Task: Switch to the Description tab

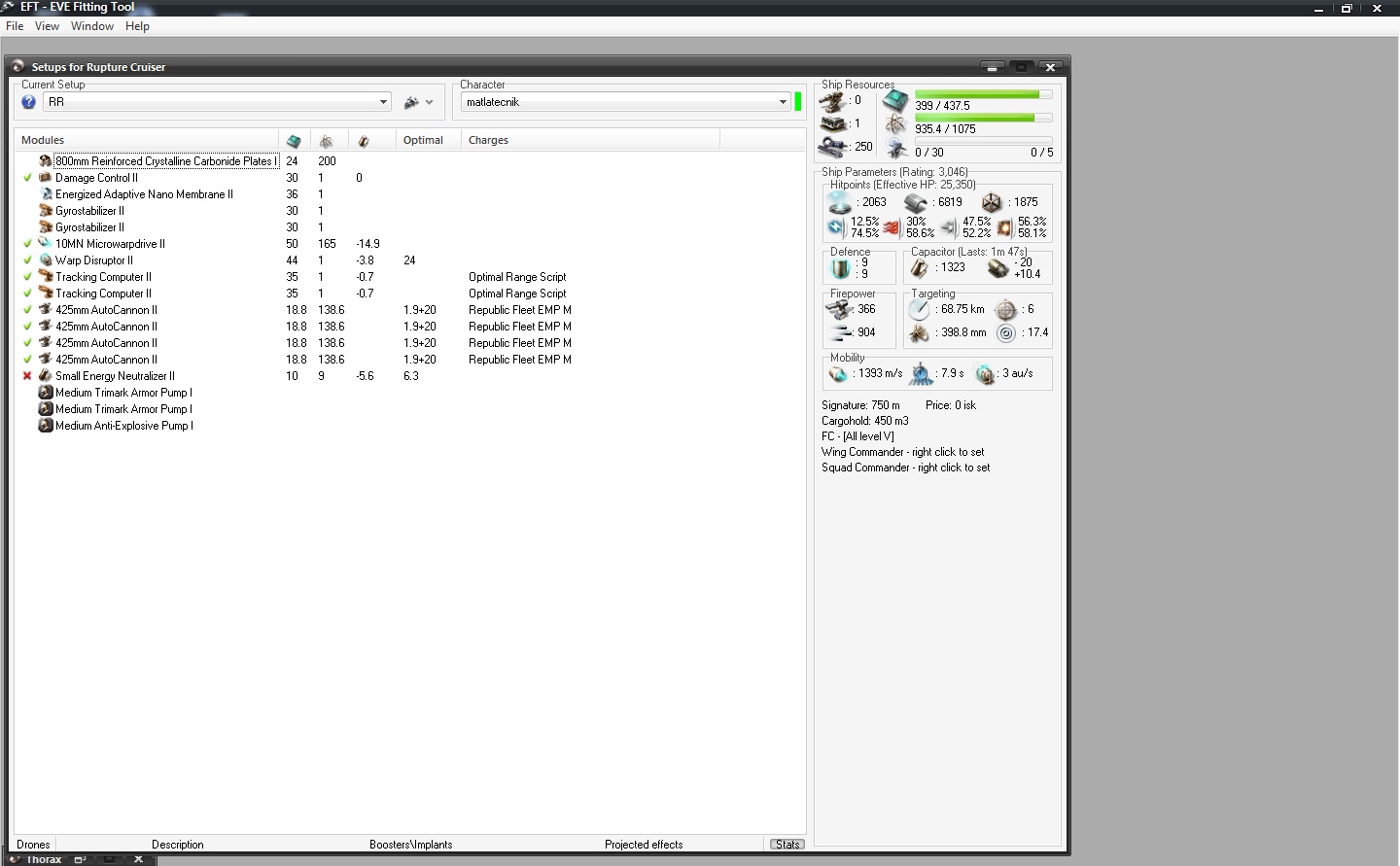Action: click(178, 845)
